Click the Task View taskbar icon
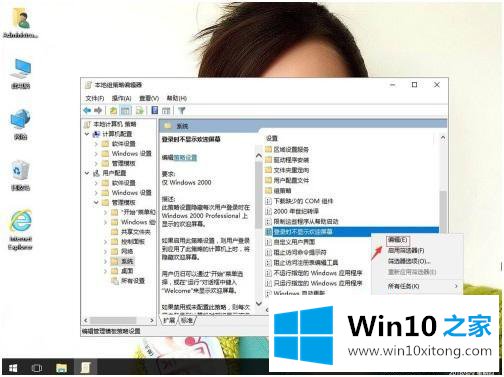Image resolution: width=504 pixels, height=377 pixels. click(37, 368)
